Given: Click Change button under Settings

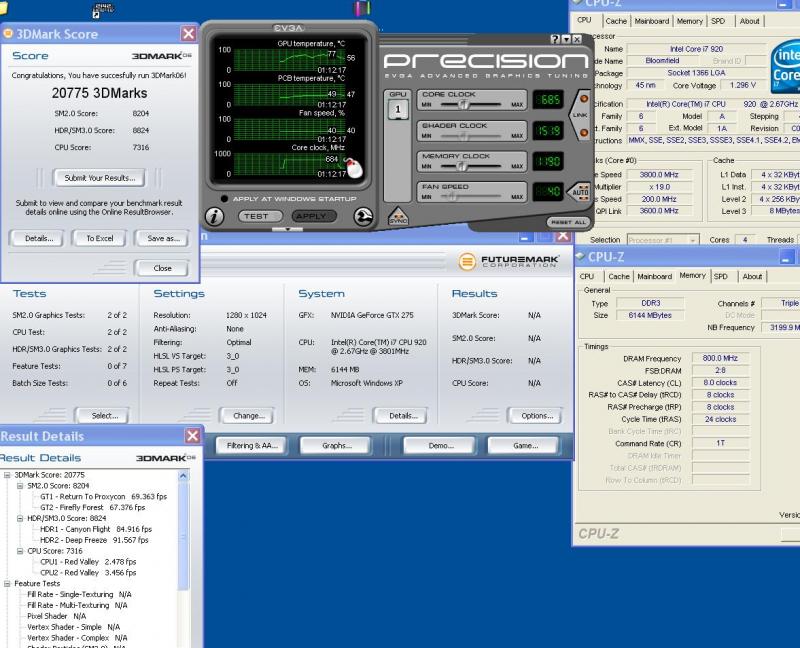Looking at the screenshot, I should tap(248, 416).
